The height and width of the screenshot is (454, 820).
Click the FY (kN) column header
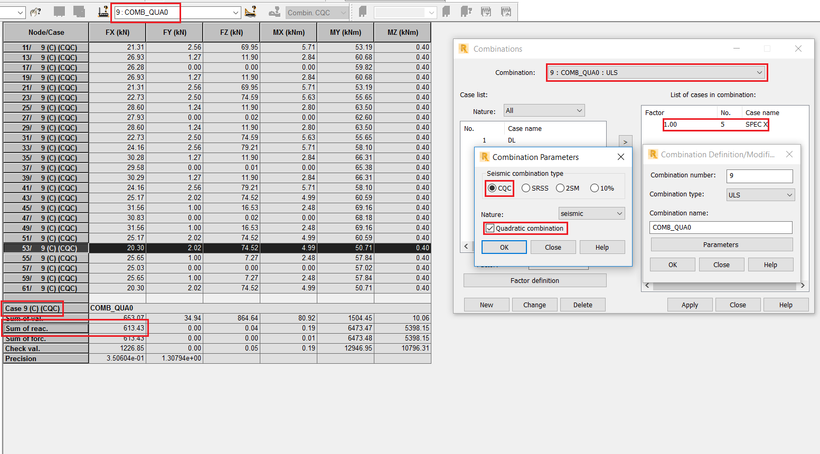(175, 32)
